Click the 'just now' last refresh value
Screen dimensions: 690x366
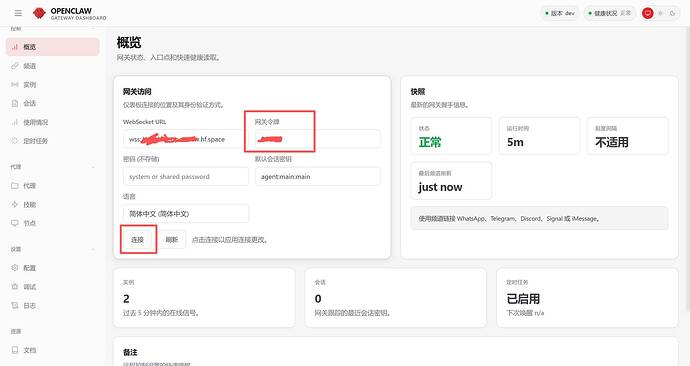click(x=440, y=187)
